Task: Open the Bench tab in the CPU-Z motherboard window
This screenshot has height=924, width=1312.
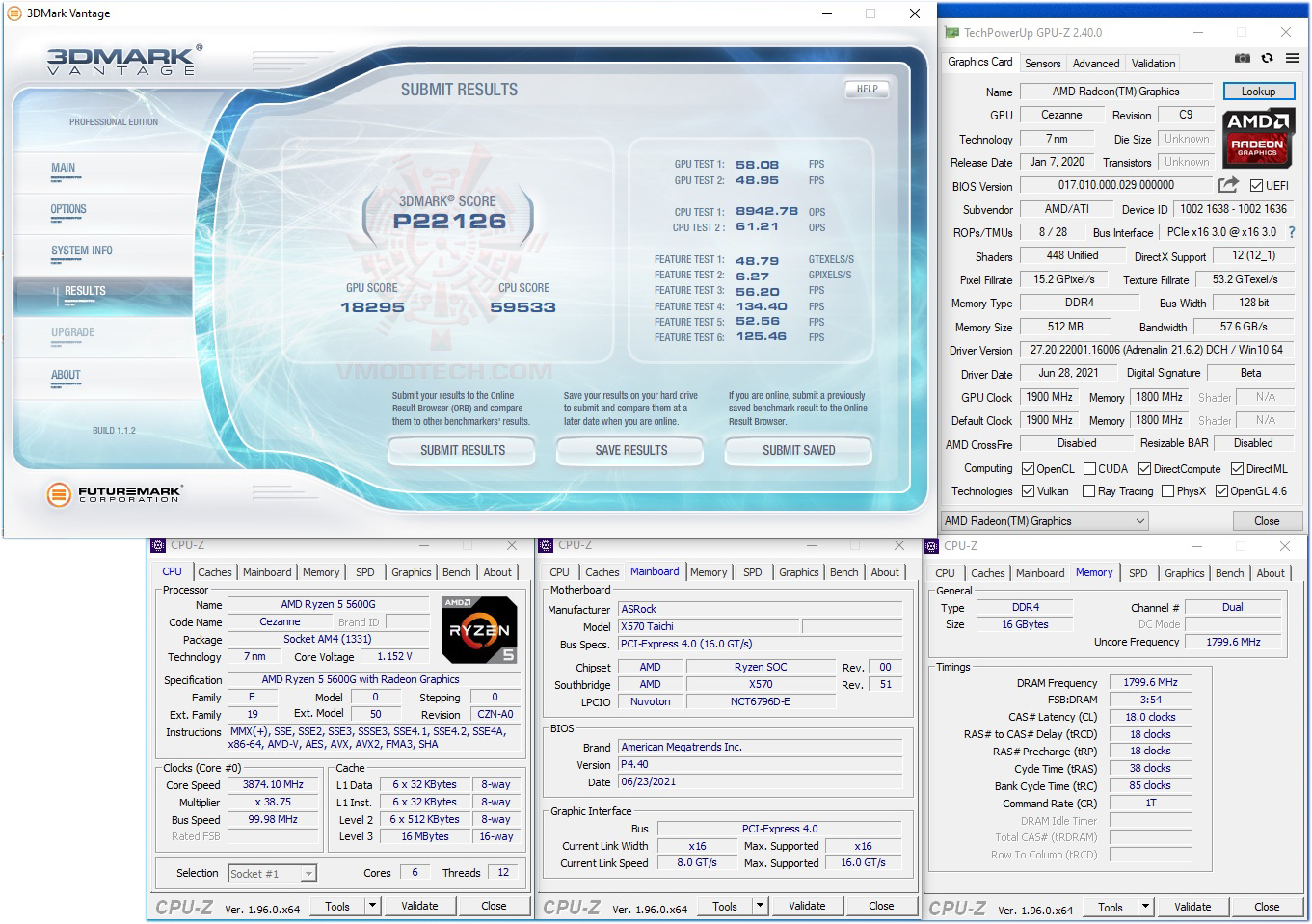Action: 843,572
